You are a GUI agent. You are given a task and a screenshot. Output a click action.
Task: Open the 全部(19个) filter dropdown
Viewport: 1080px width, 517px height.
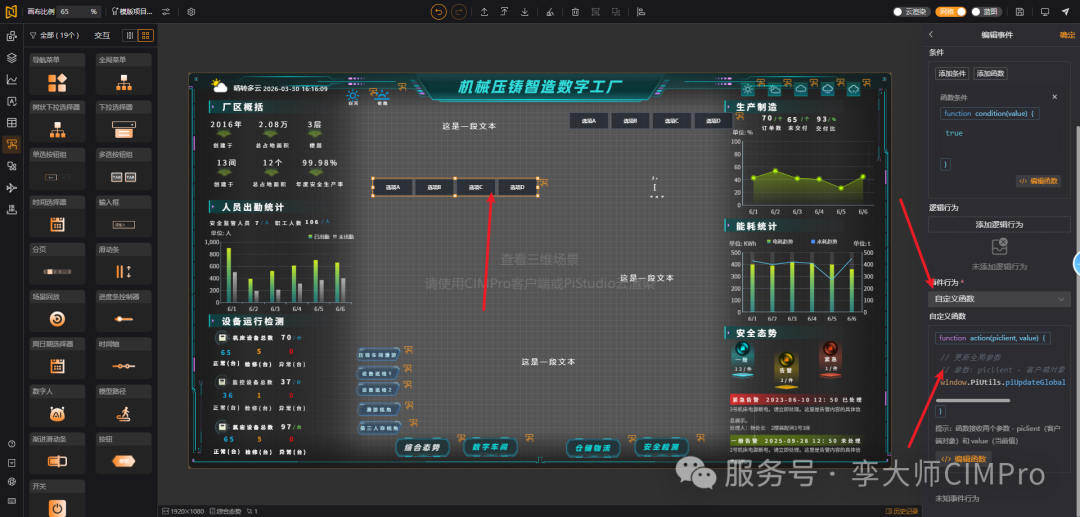(x=54, y=35)
